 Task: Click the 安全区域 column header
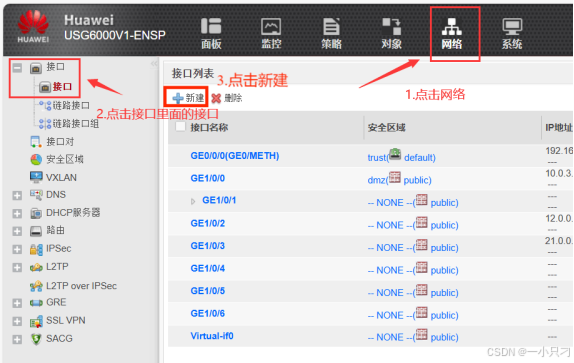pos(387,127)
